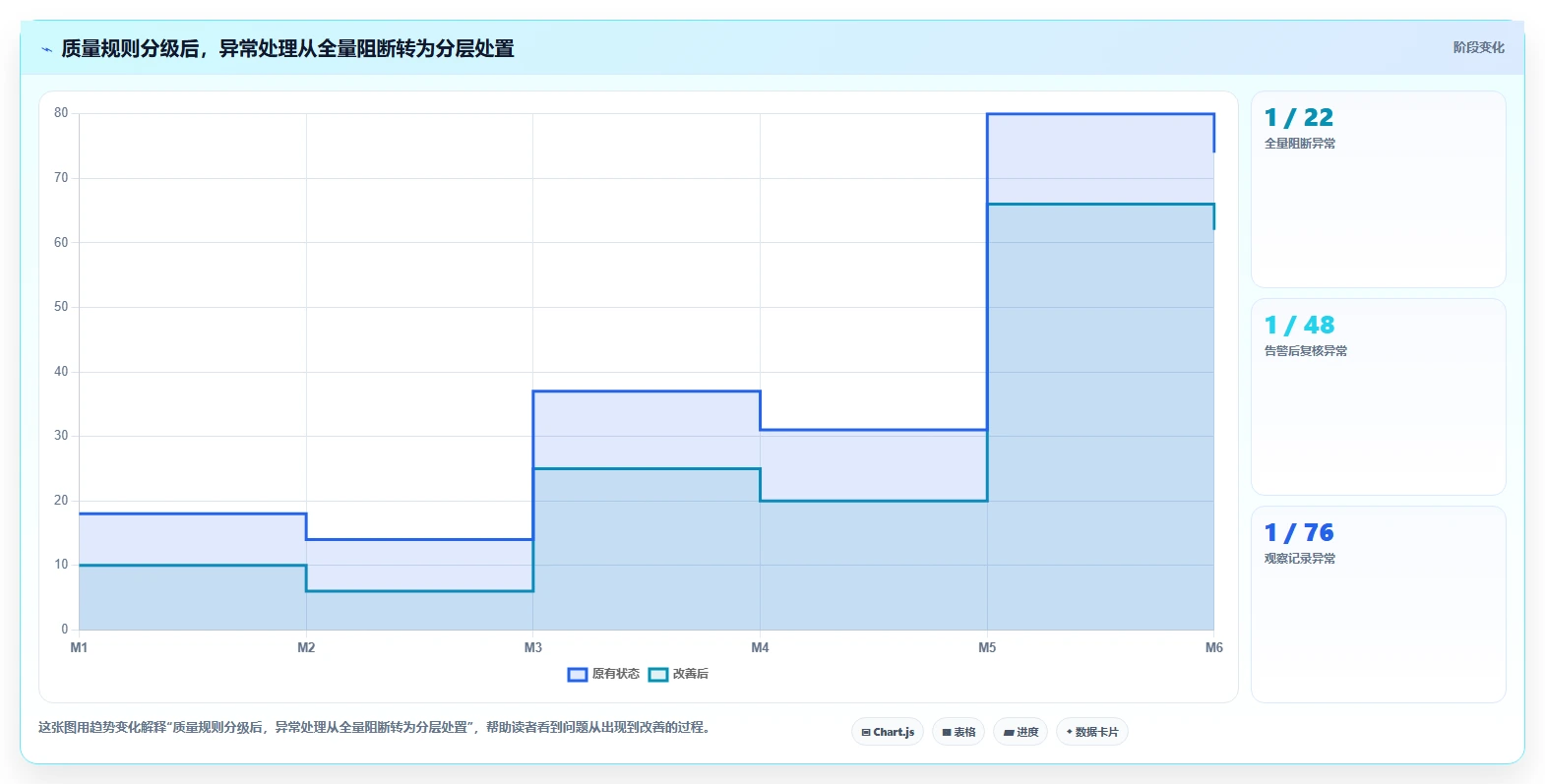
Task: Click the 40 y-axis tick label
Action: tap(61, 372)
